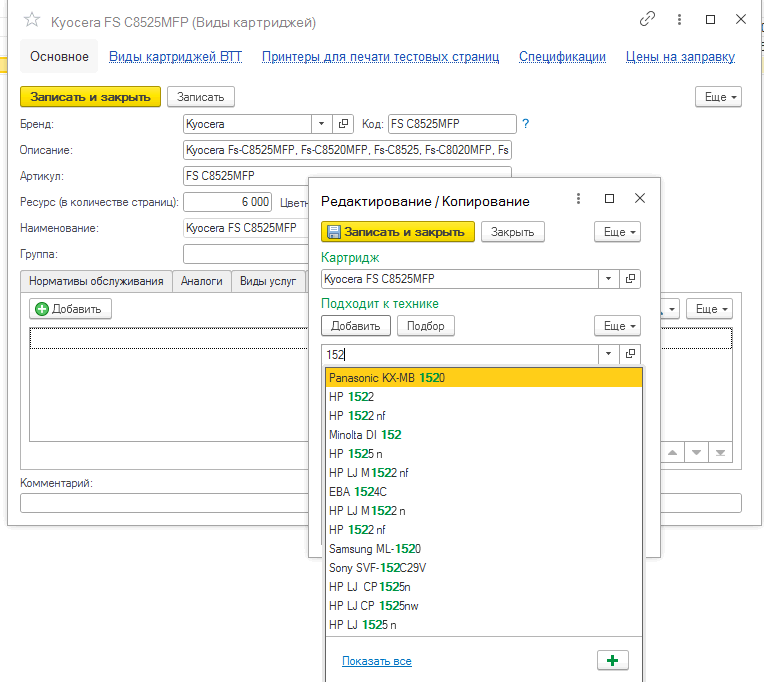Choose Minolta DI 152 from the suggestions
764x682 pixels.
click(x=483, y=435)
